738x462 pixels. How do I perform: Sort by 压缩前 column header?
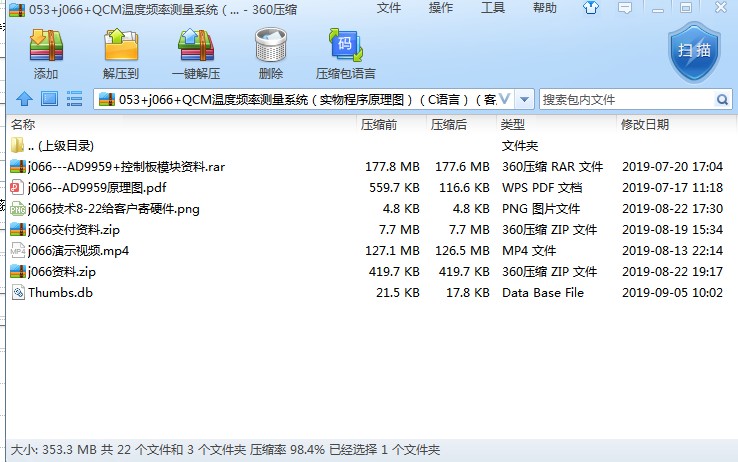coord(379,125)
